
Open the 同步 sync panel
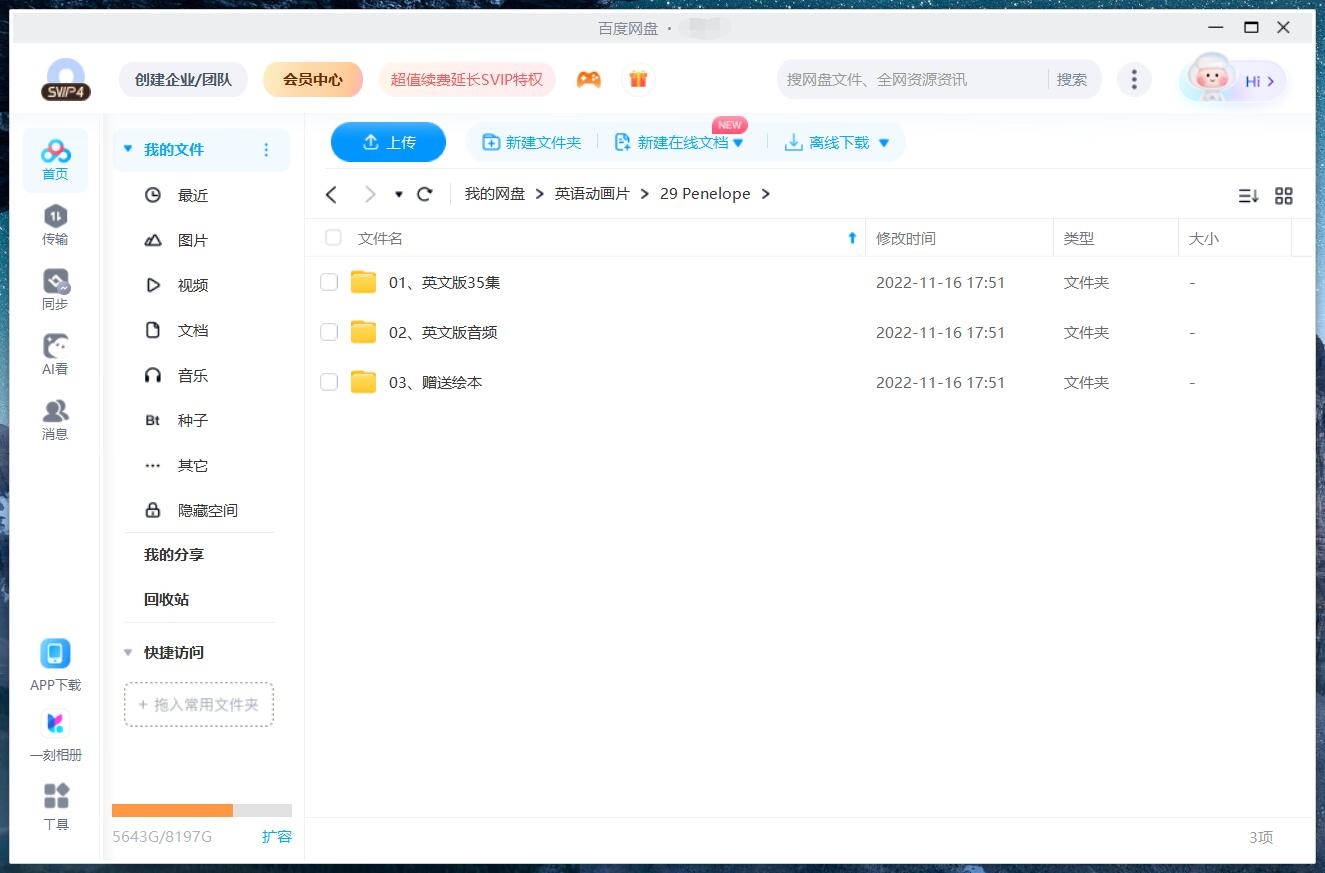[55, 288]
